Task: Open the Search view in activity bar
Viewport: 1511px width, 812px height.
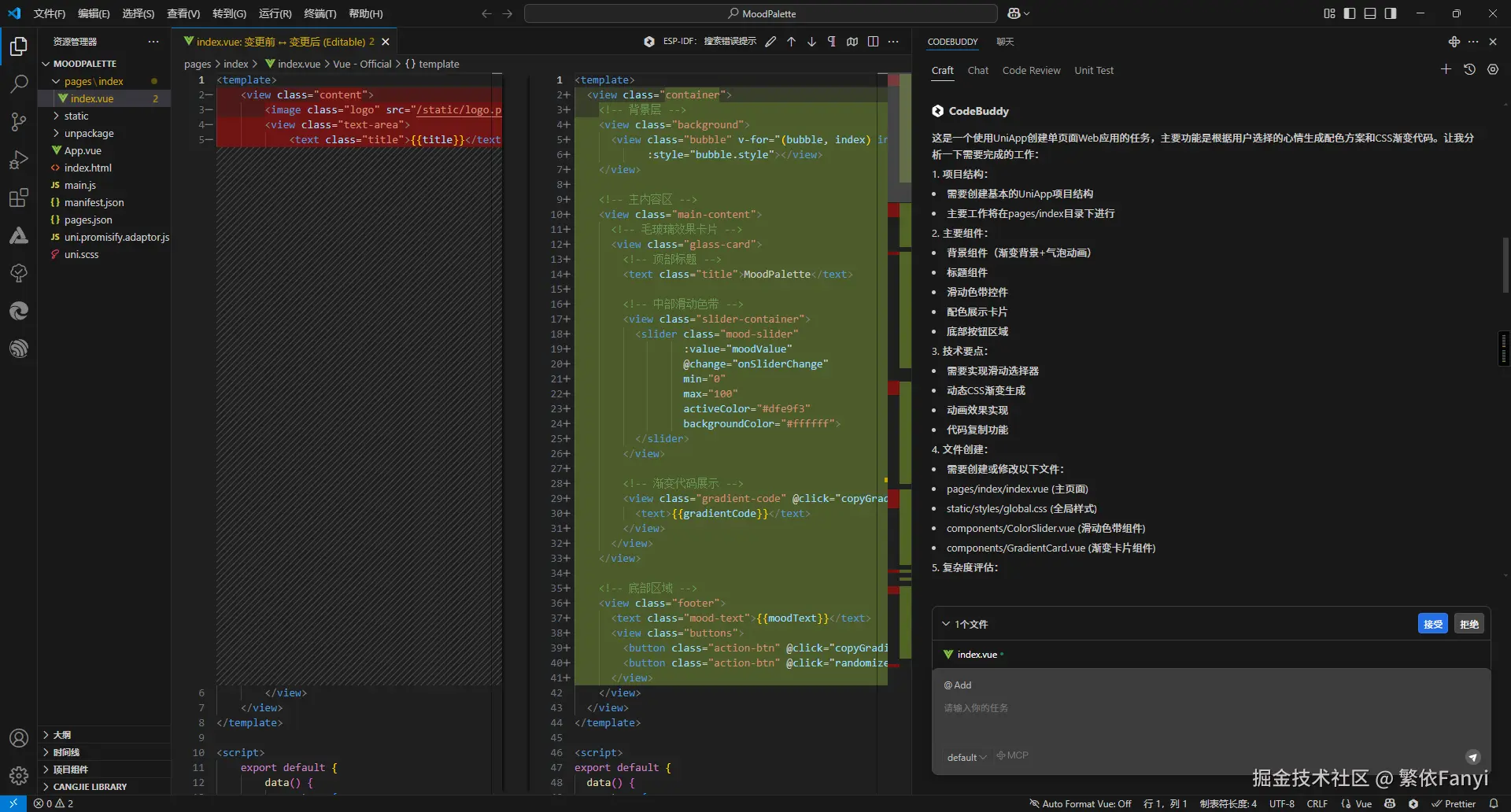Action: tap(19, 83)
